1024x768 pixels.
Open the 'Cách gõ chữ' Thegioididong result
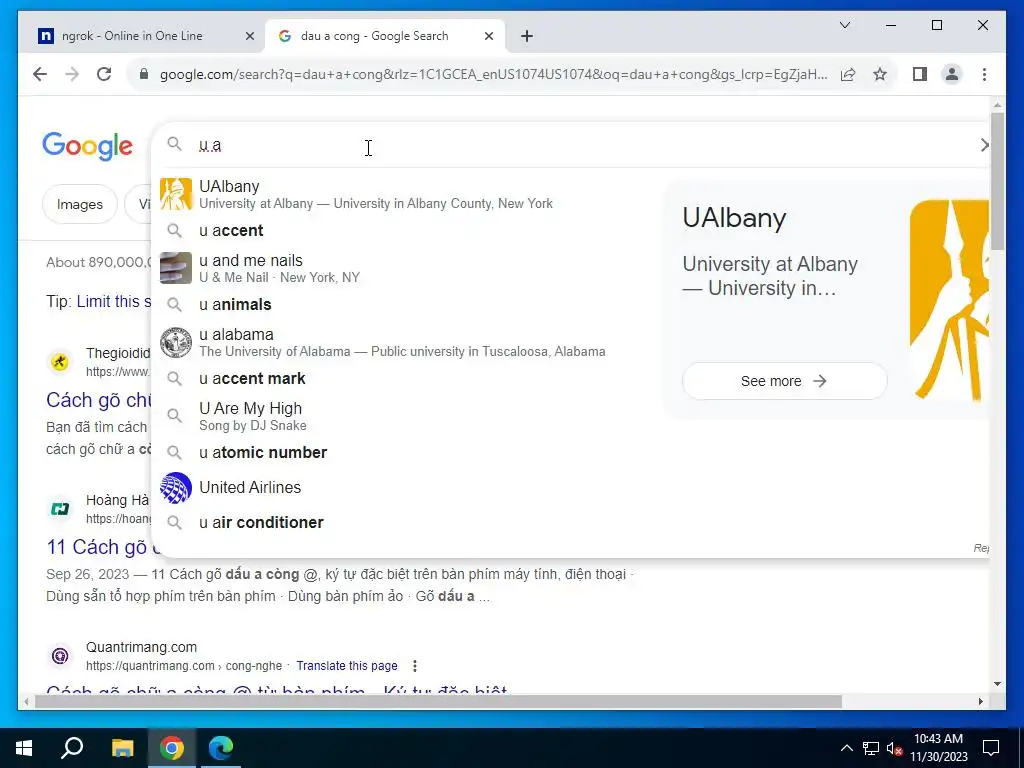[x=99, y=400]
